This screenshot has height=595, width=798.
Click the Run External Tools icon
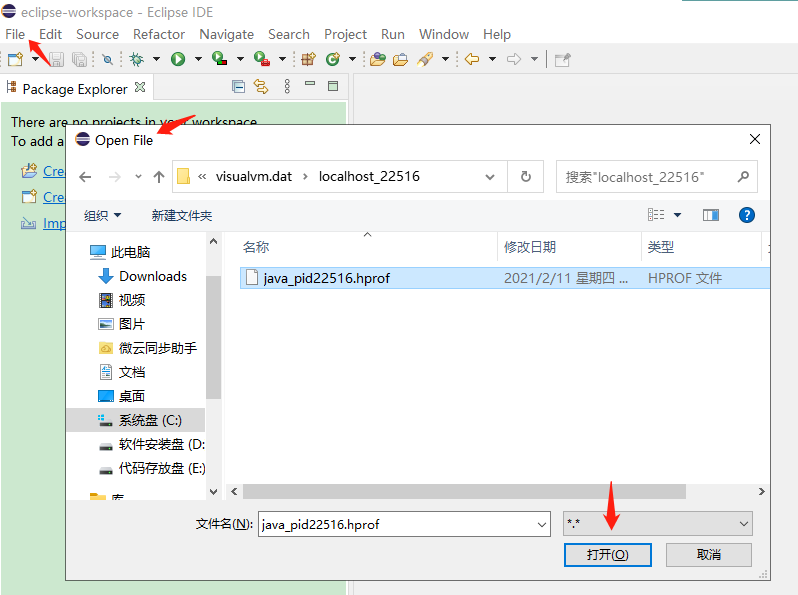click(x=262, y=59)
